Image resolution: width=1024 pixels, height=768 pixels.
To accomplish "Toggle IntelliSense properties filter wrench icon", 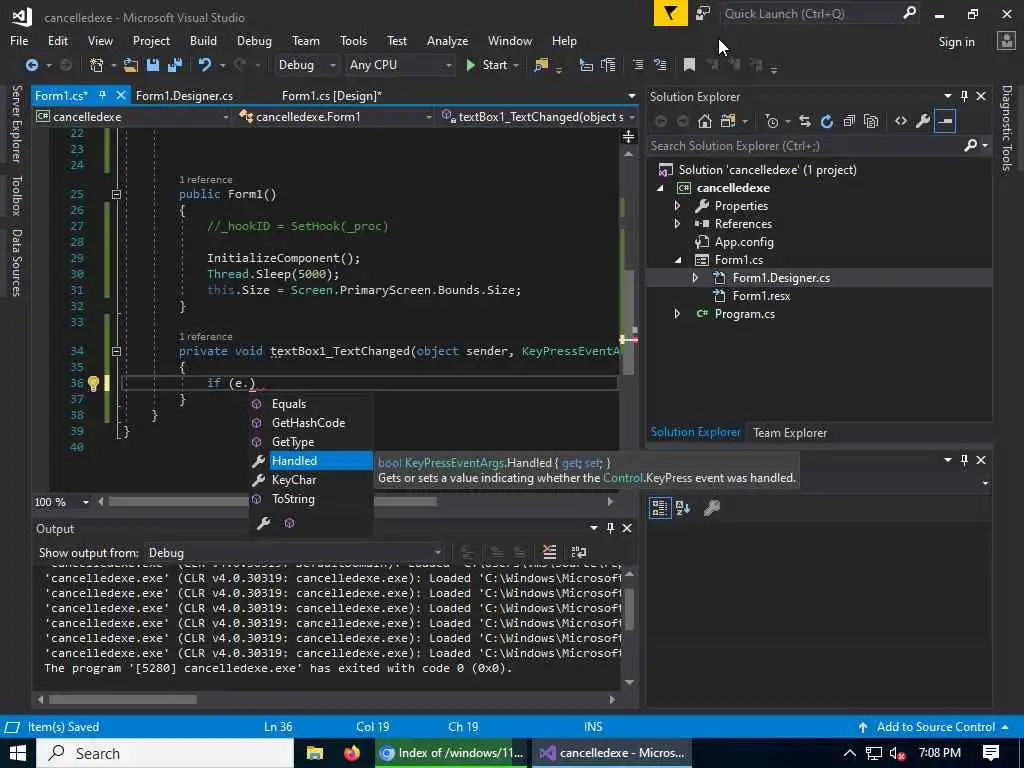I will point(264,523).
